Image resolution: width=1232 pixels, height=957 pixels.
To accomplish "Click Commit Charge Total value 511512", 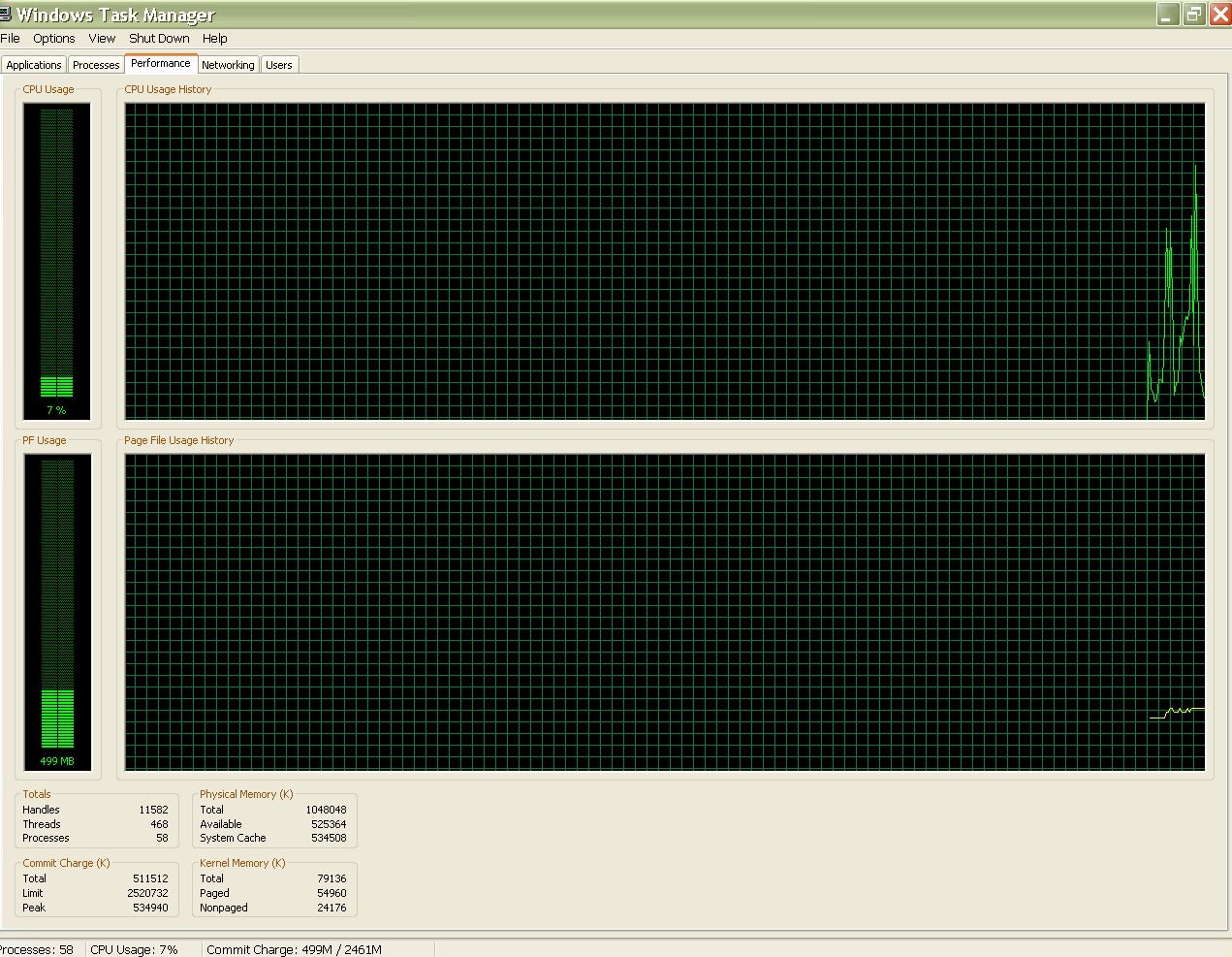I will [x=150, y=878].
